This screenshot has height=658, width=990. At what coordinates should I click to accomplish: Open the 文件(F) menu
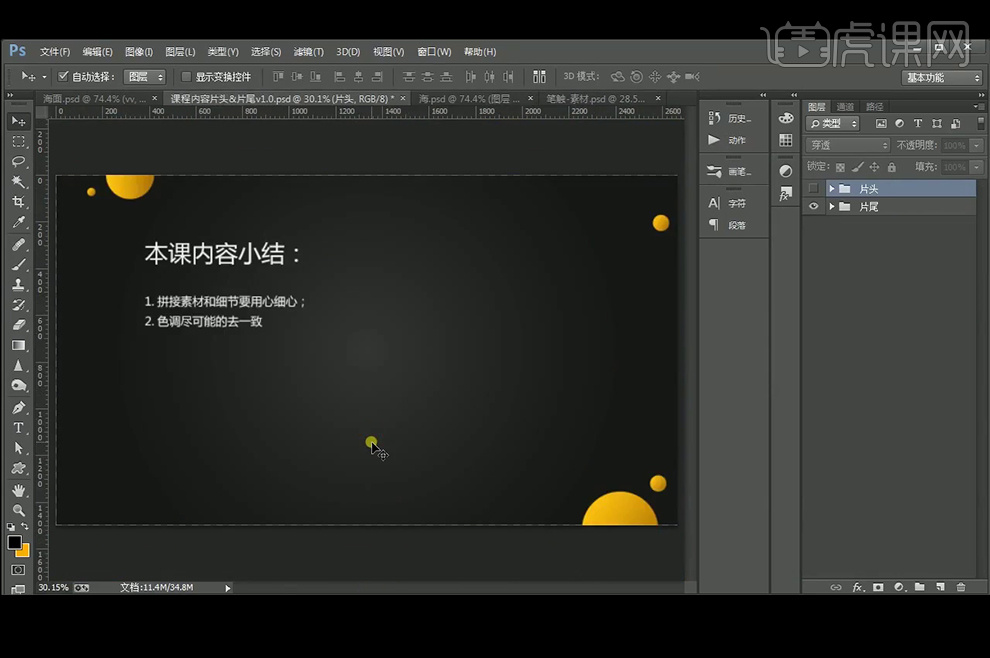(55, 52)
